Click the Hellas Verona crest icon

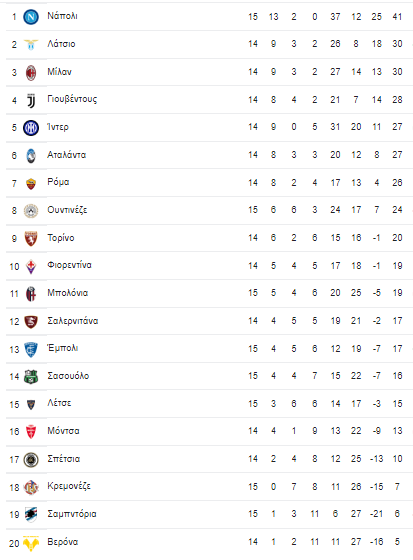point(31,543)
